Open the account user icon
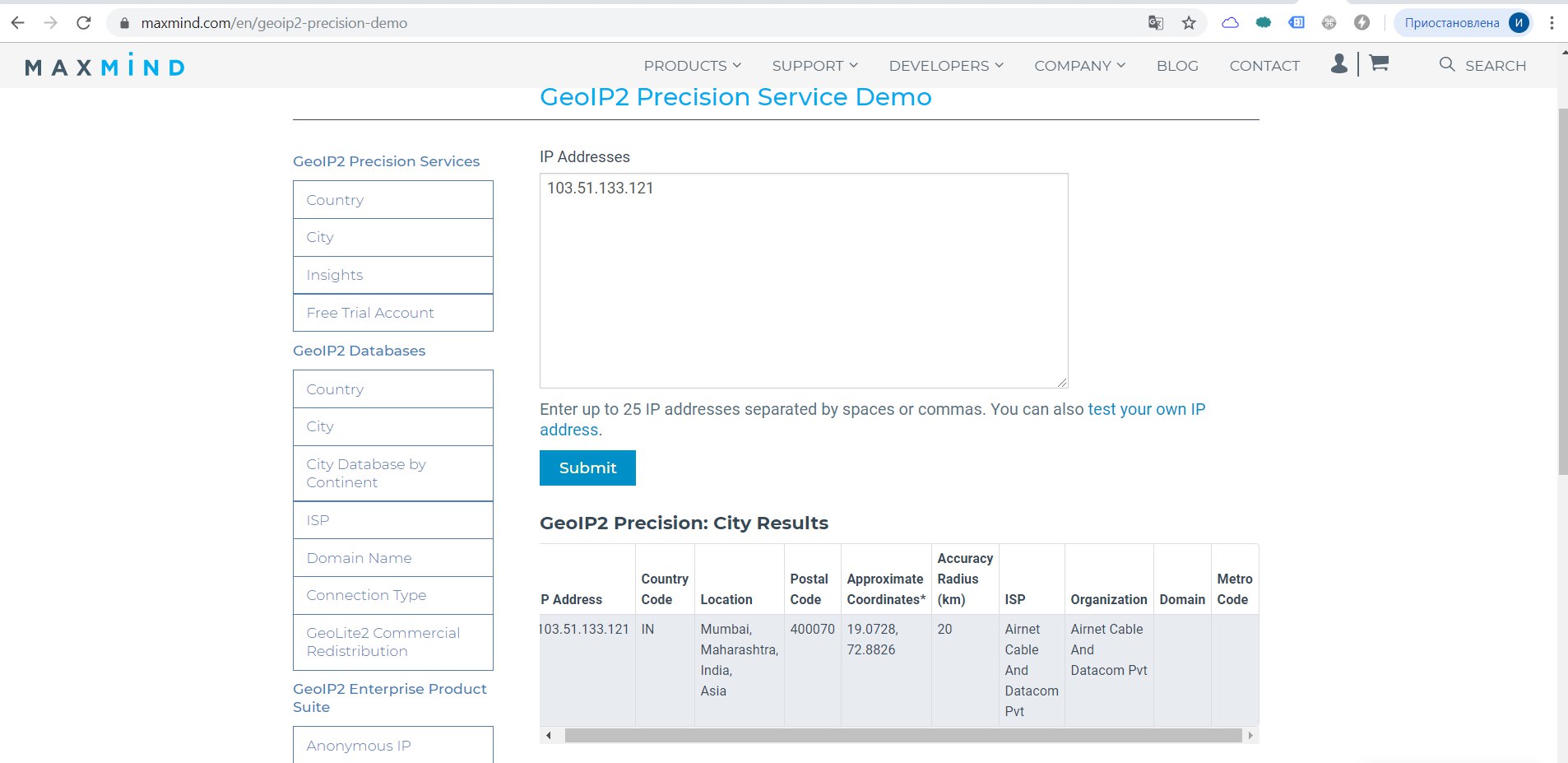This screenshot has width=1568, height=763. pyautogui.click(x=1339, y=63)
